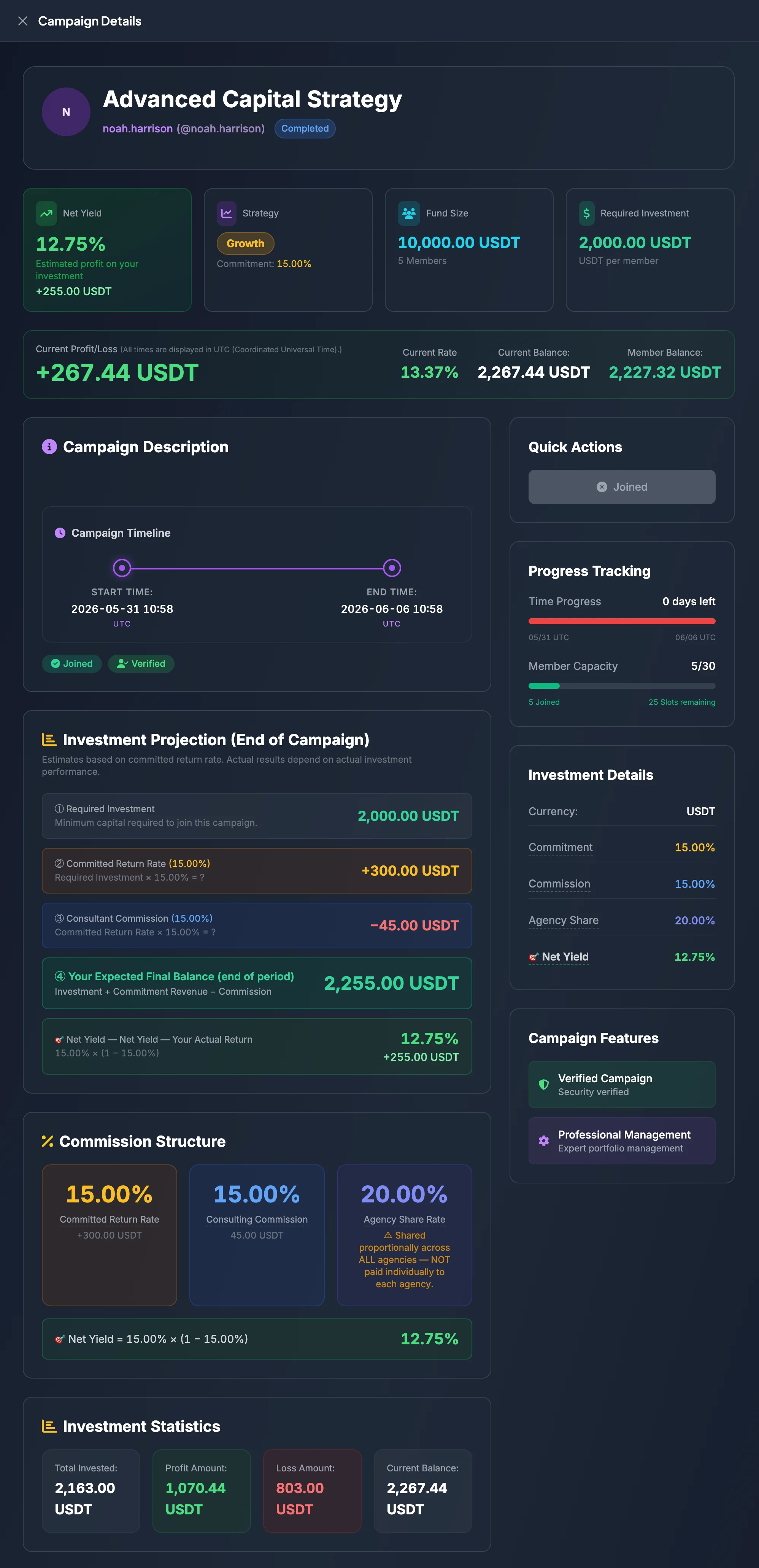Click the Net Yield trending-up icon
The image size is (759, 1568).
pyautogui.click(x=46, y=213)
